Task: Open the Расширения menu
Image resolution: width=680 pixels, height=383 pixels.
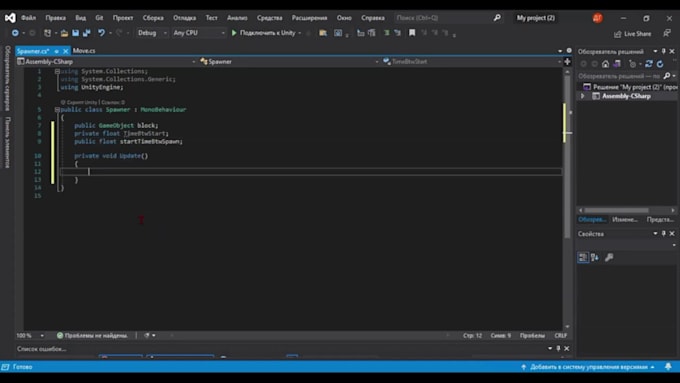Action: coord(309,18)
